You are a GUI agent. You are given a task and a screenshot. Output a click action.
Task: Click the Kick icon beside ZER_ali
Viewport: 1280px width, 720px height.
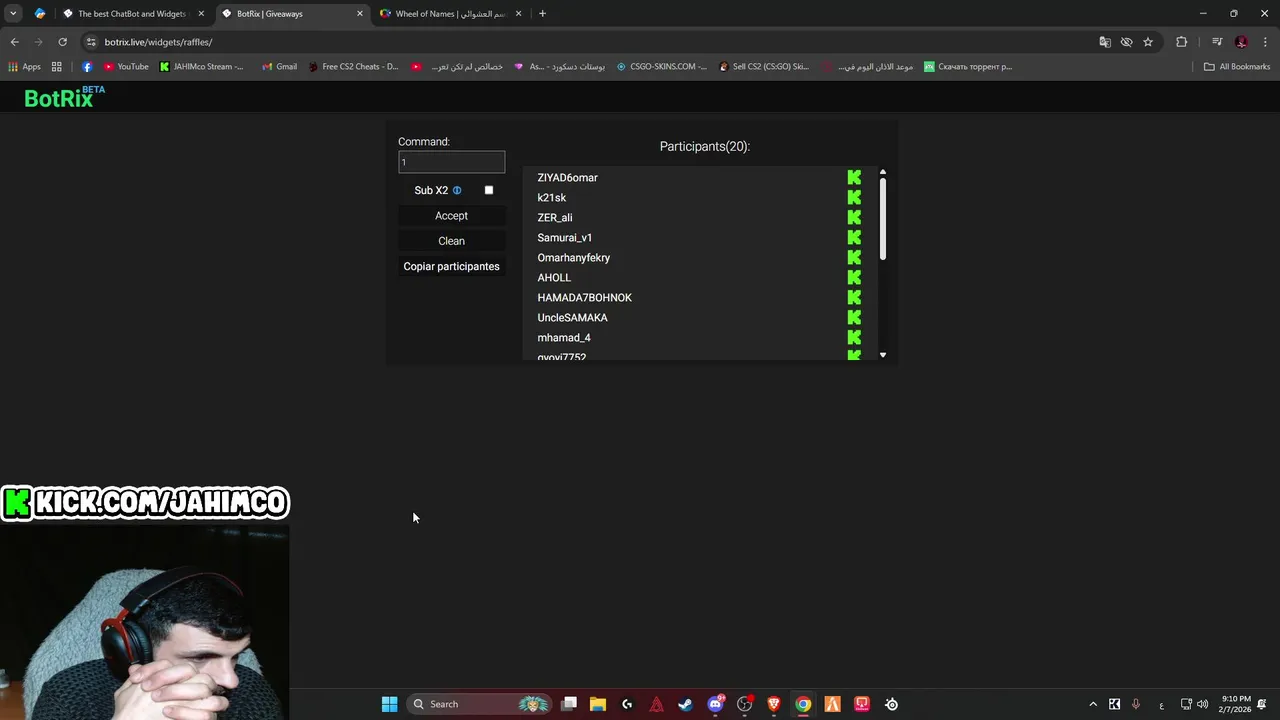click(x=854, y=217)
